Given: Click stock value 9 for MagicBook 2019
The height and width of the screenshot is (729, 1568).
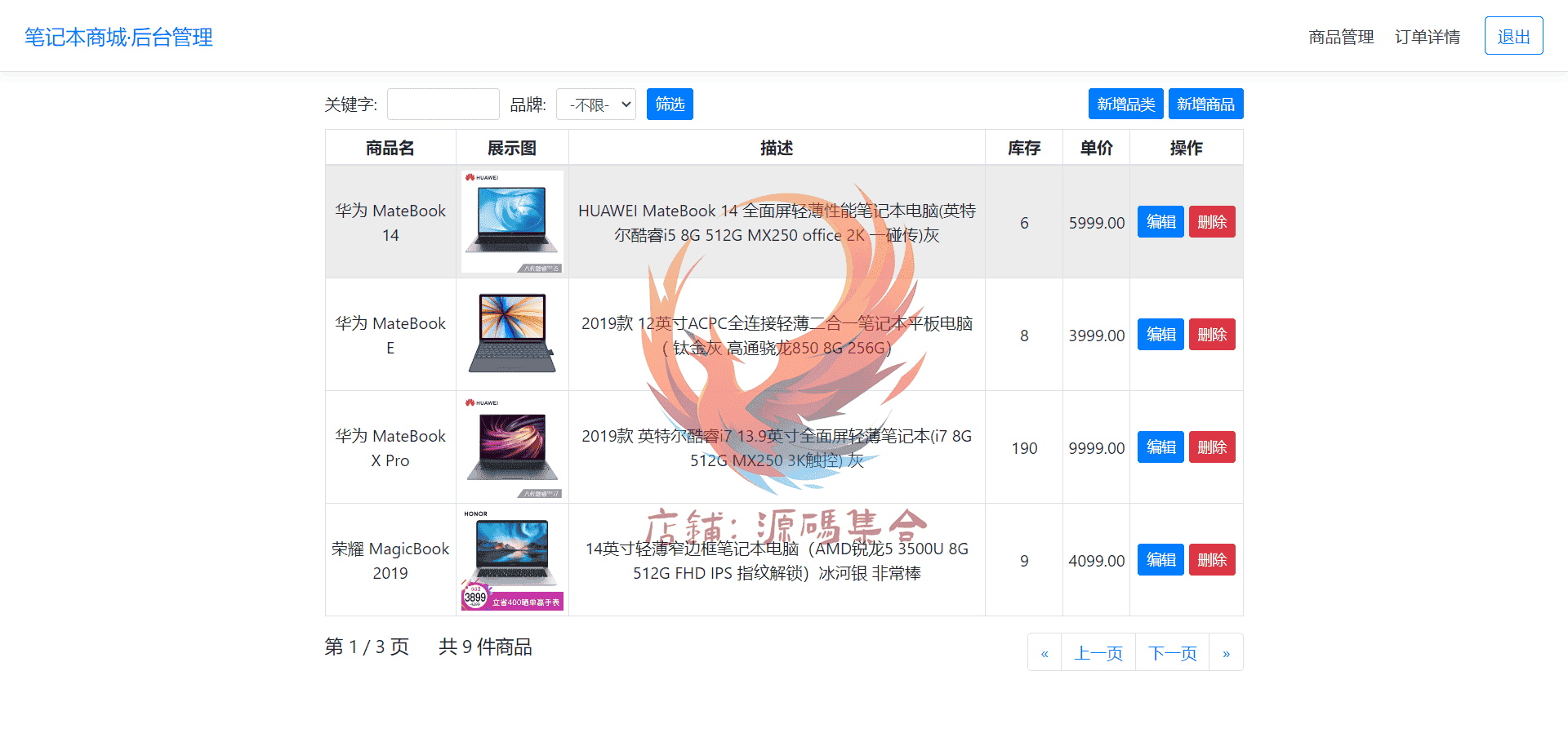Looking at the screenshot, I should (1024, 561).
